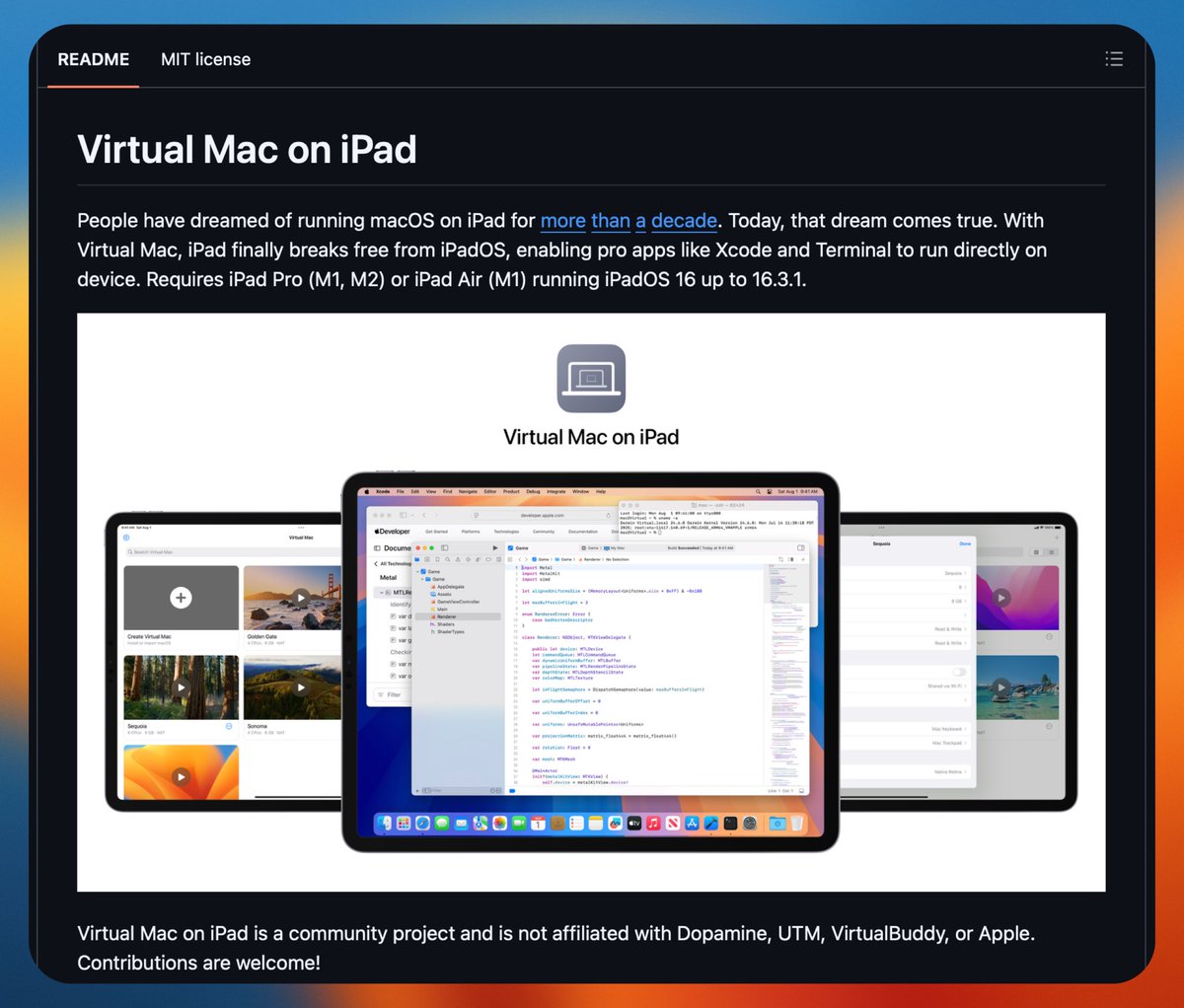This screenshot has height=1008, width=1184.
Task: Collapse the Game folder disclosure triangle
Action: tap(421, 579)
